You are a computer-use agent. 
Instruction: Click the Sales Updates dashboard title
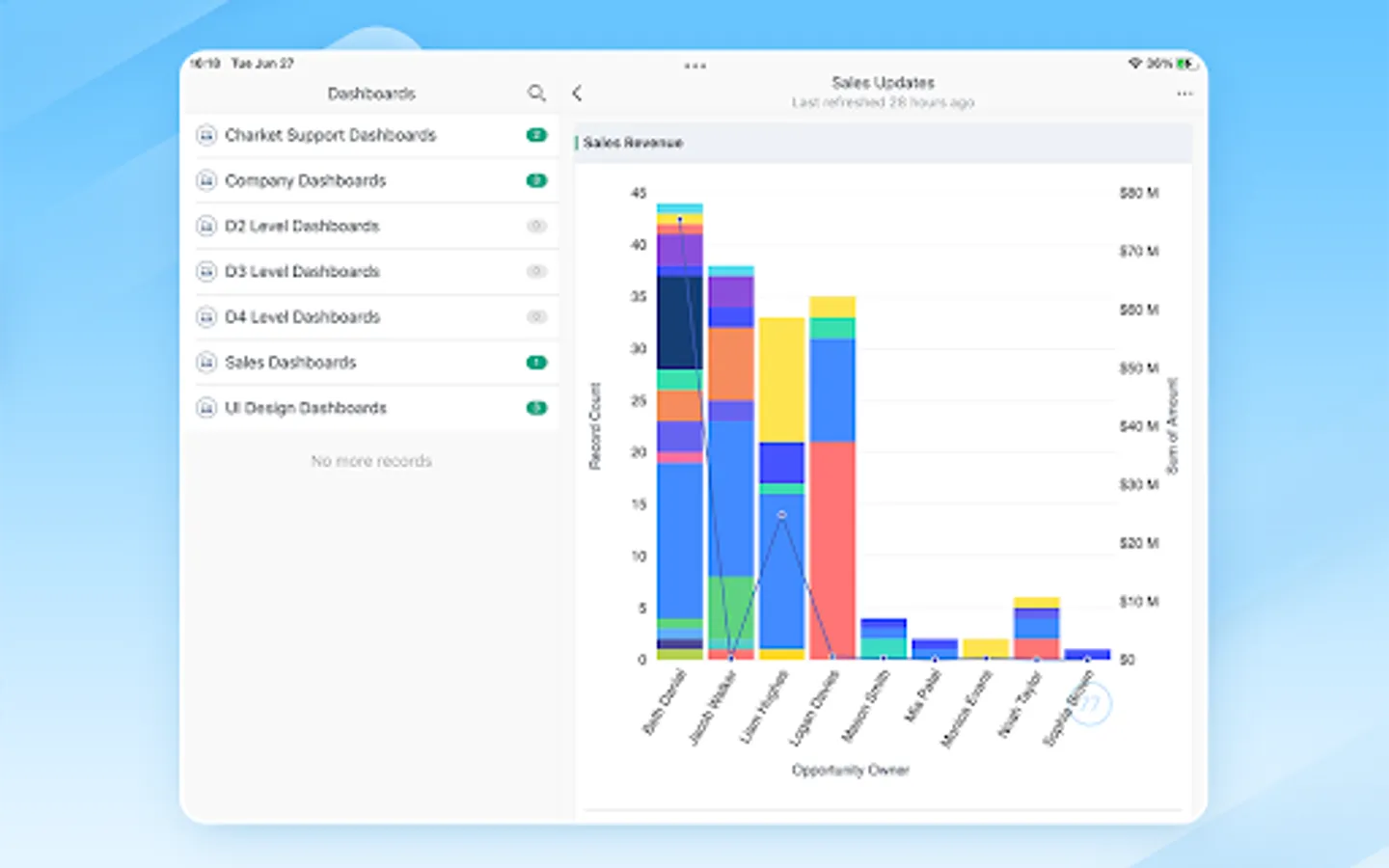883,83
